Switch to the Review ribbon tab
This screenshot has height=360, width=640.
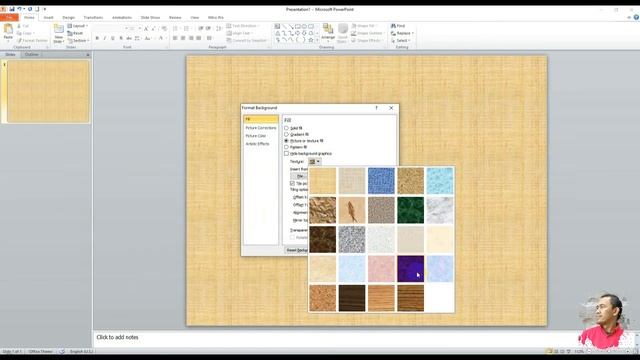175,18
